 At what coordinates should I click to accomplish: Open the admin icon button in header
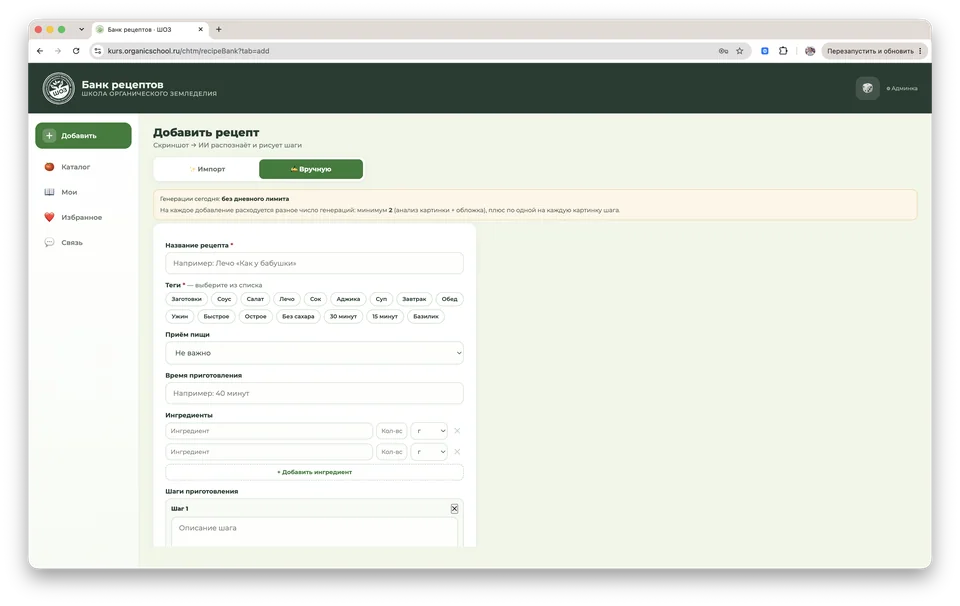point(867,88)
